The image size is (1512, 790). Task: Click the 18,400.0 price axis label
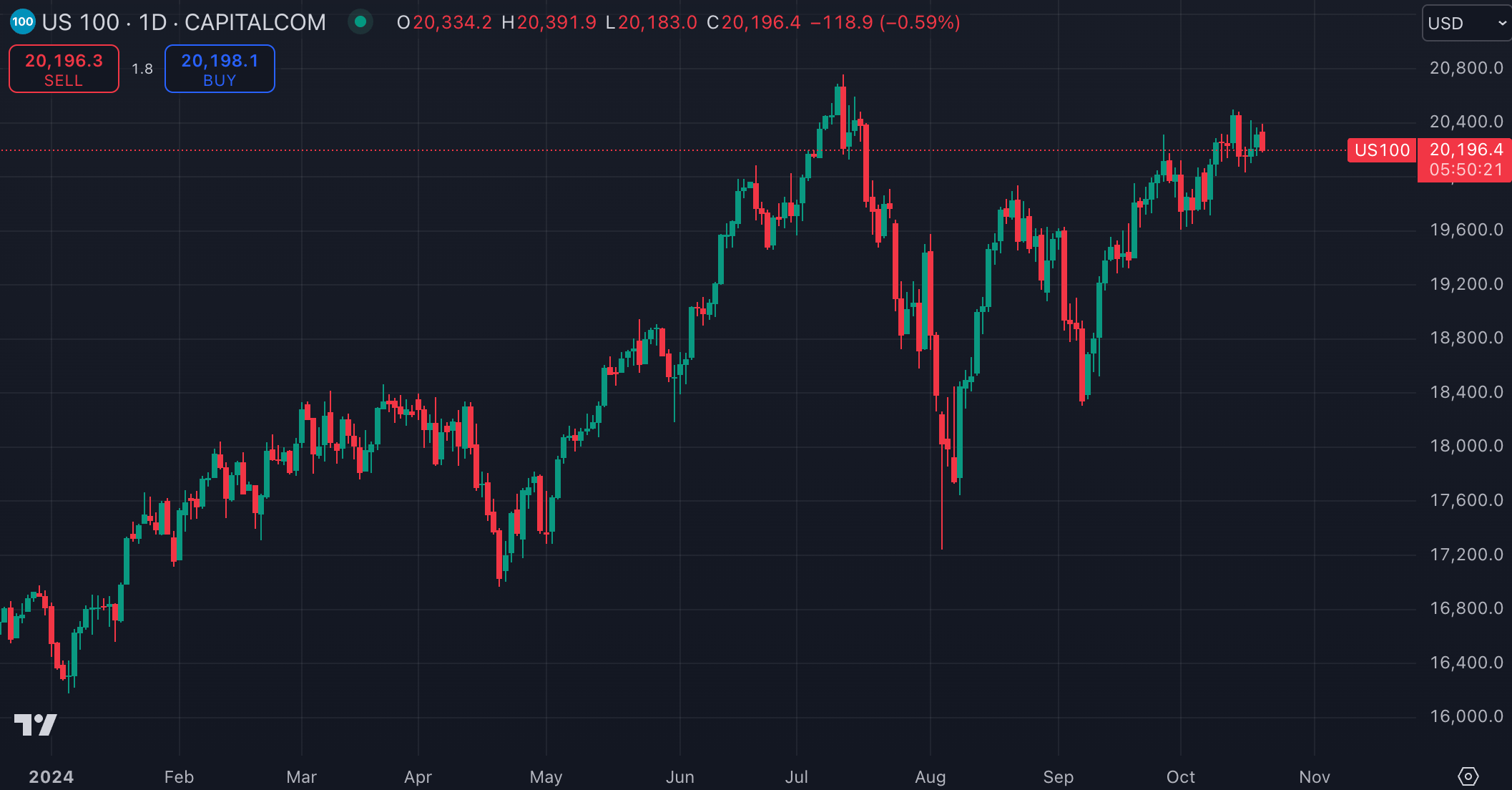coord(1466,392)
